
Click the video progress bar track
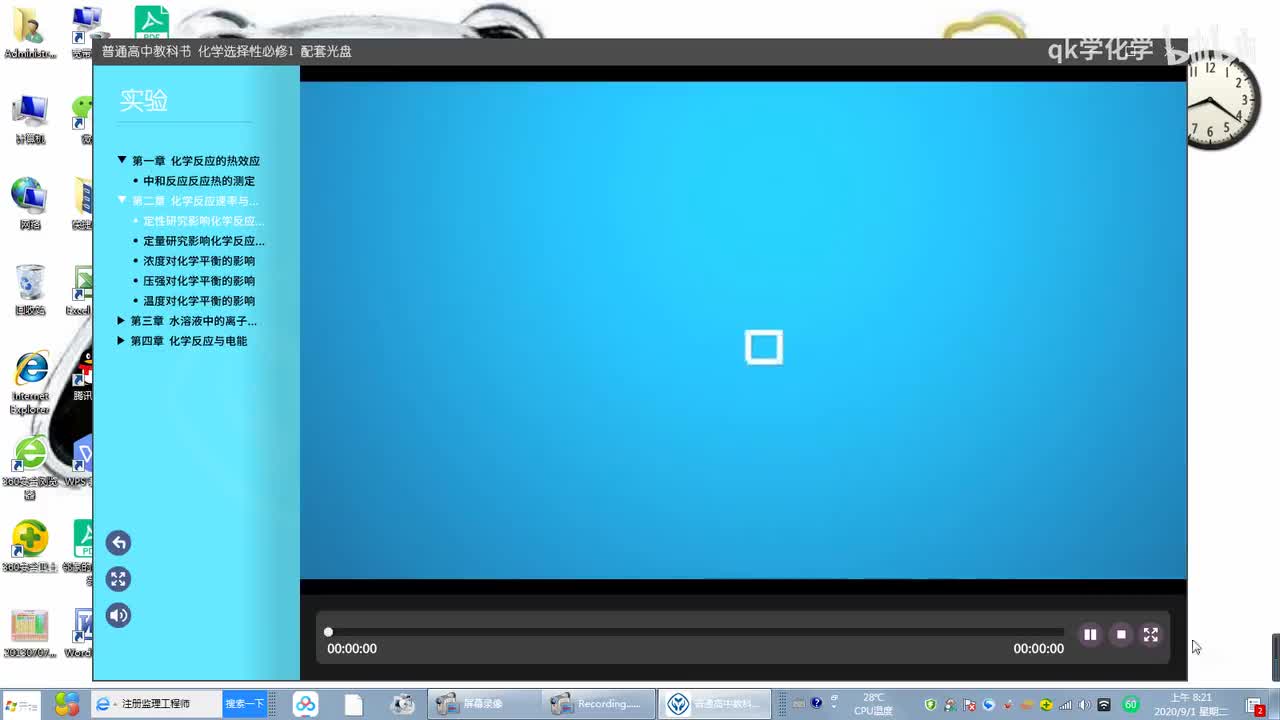point(696,632)
